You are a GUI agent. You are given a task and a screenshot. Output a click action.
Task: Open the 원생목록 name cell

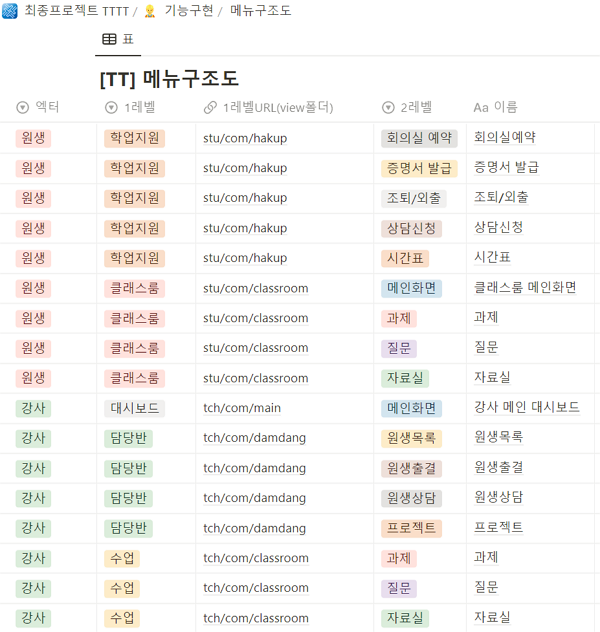coord(498,437)
